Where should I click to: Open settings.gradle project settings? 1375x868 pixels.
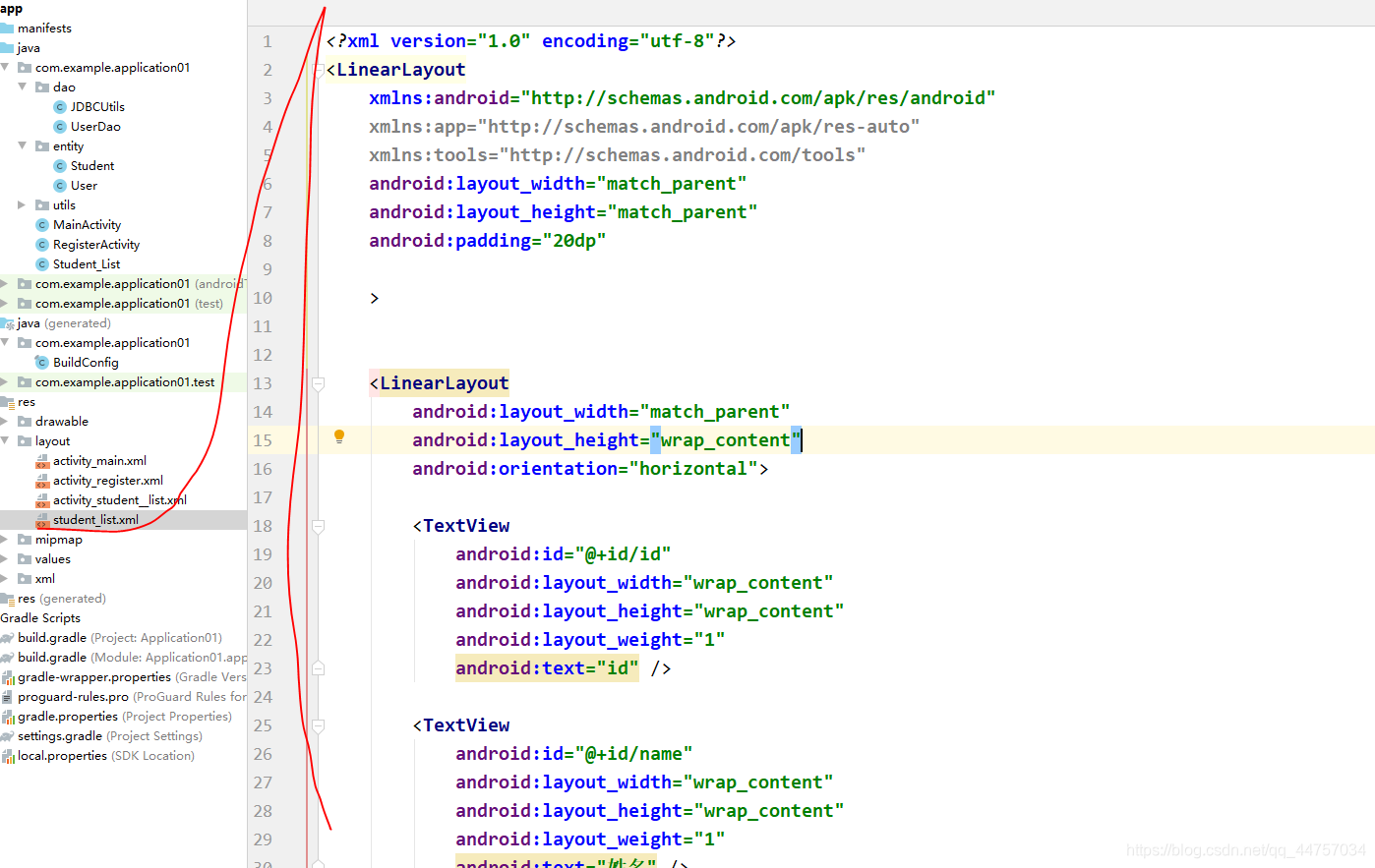(x=110, y=735)
